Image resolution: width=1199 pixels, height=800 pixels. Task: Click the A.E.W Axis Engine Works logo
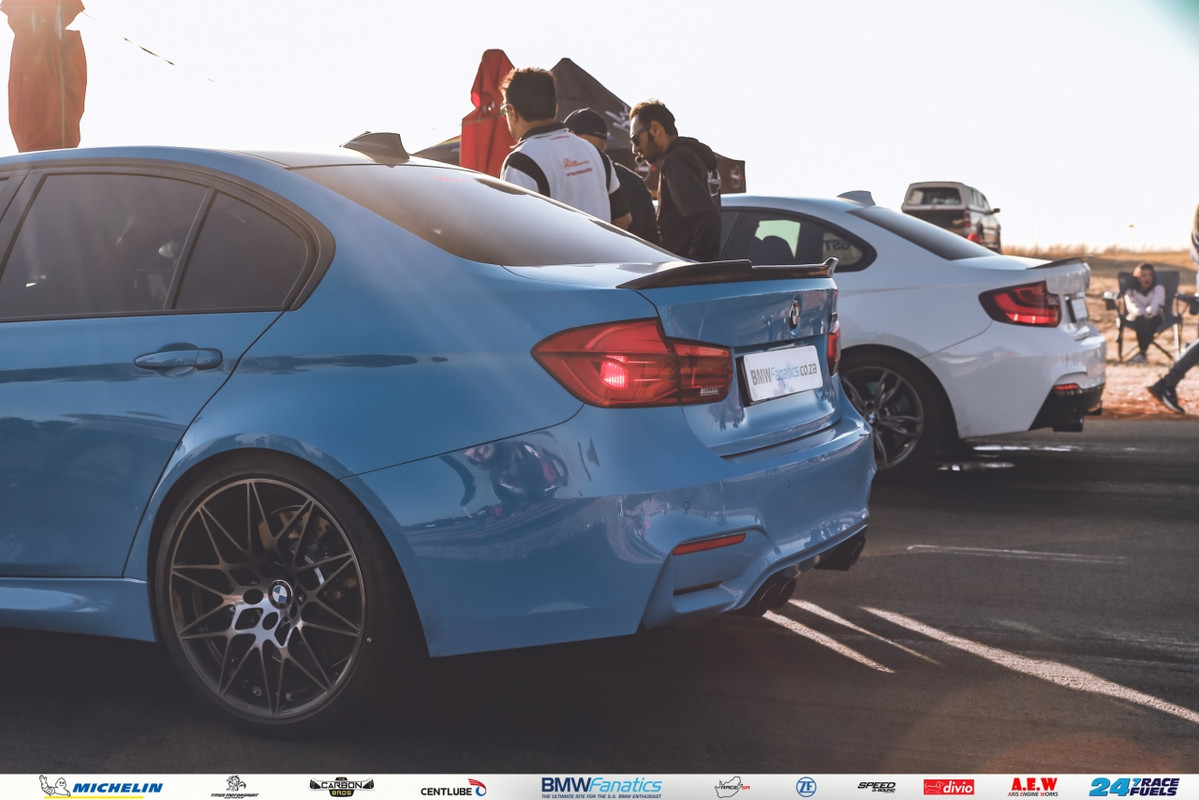point(1033,787)
